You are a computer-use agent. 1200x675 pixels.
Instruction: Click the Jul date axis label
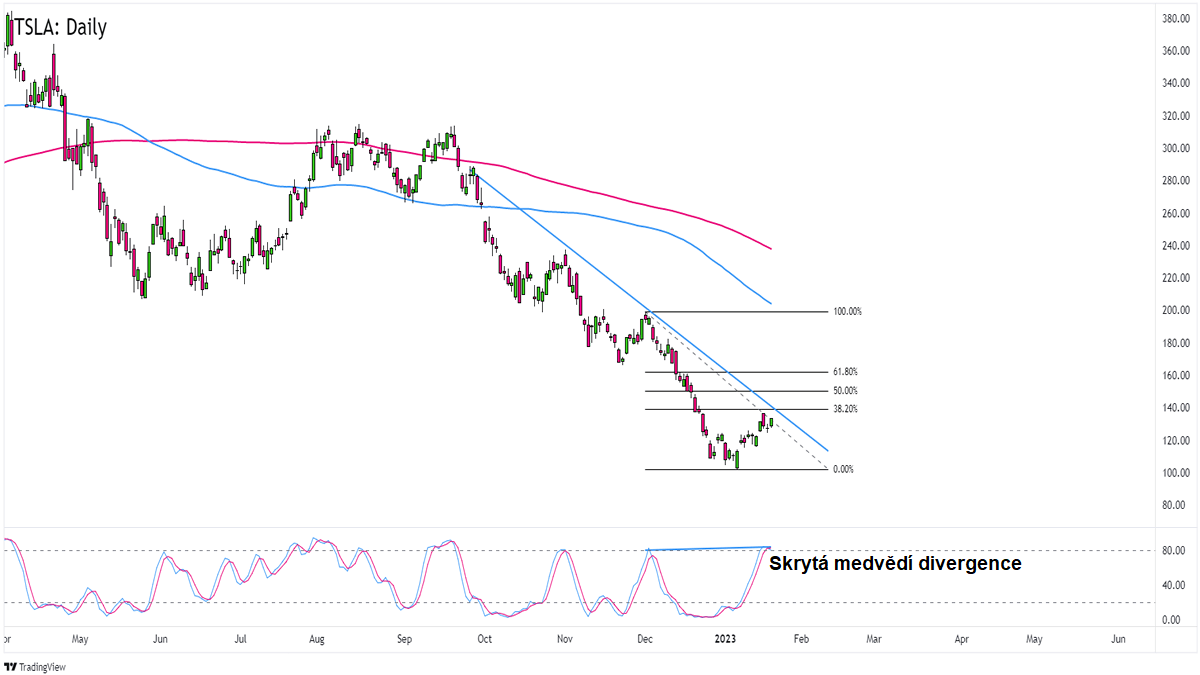(241, 637)
